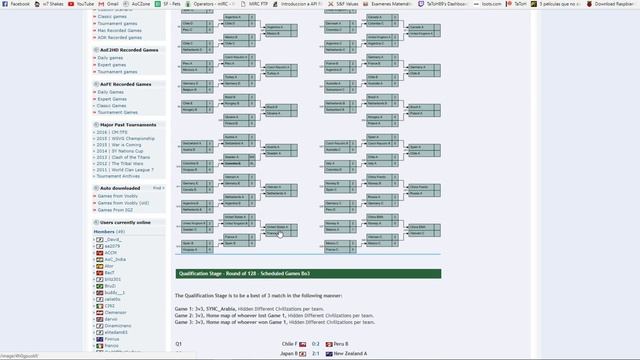The image size is (640, 360).
Task: Click the flag icon beside _David_
Action: coord(100,240)
